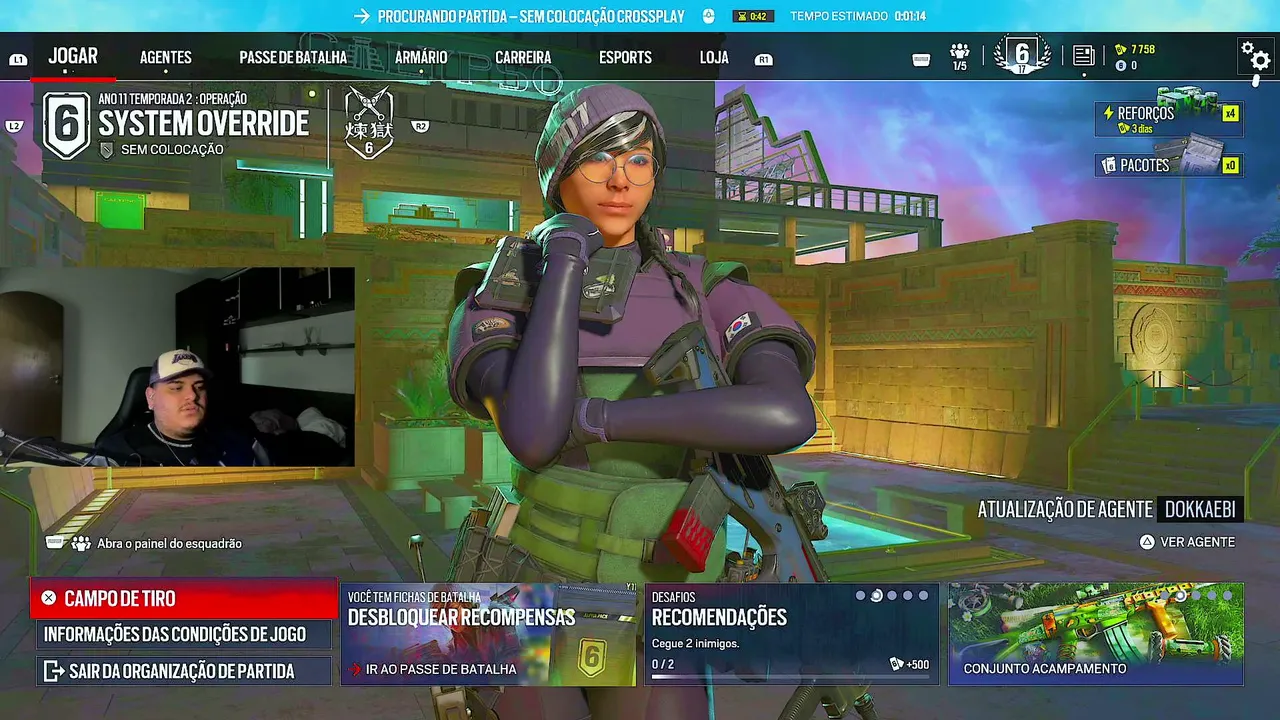Open the ESPORTS tab

[x=625, y=58]
